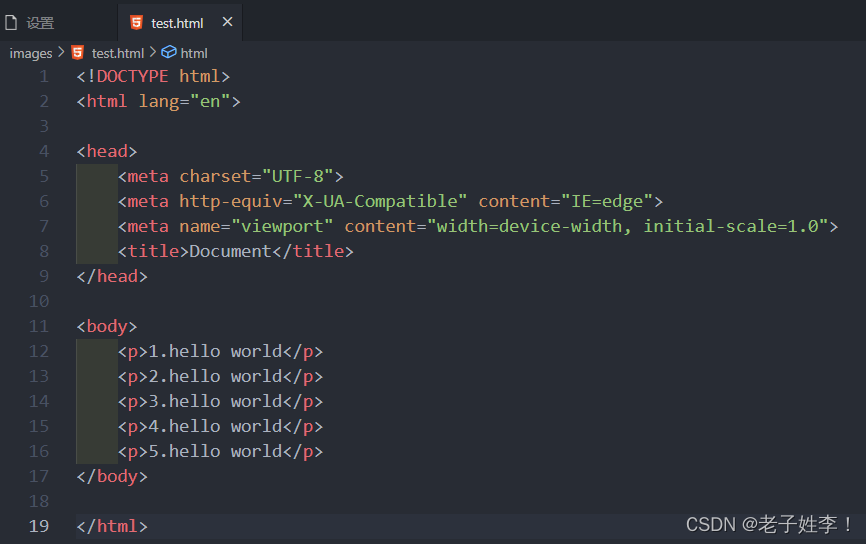The width and height of the screenshot is (866, 544).
Task: Click the cube symbol icon in breadcrumb
Action: click(169, 52)
